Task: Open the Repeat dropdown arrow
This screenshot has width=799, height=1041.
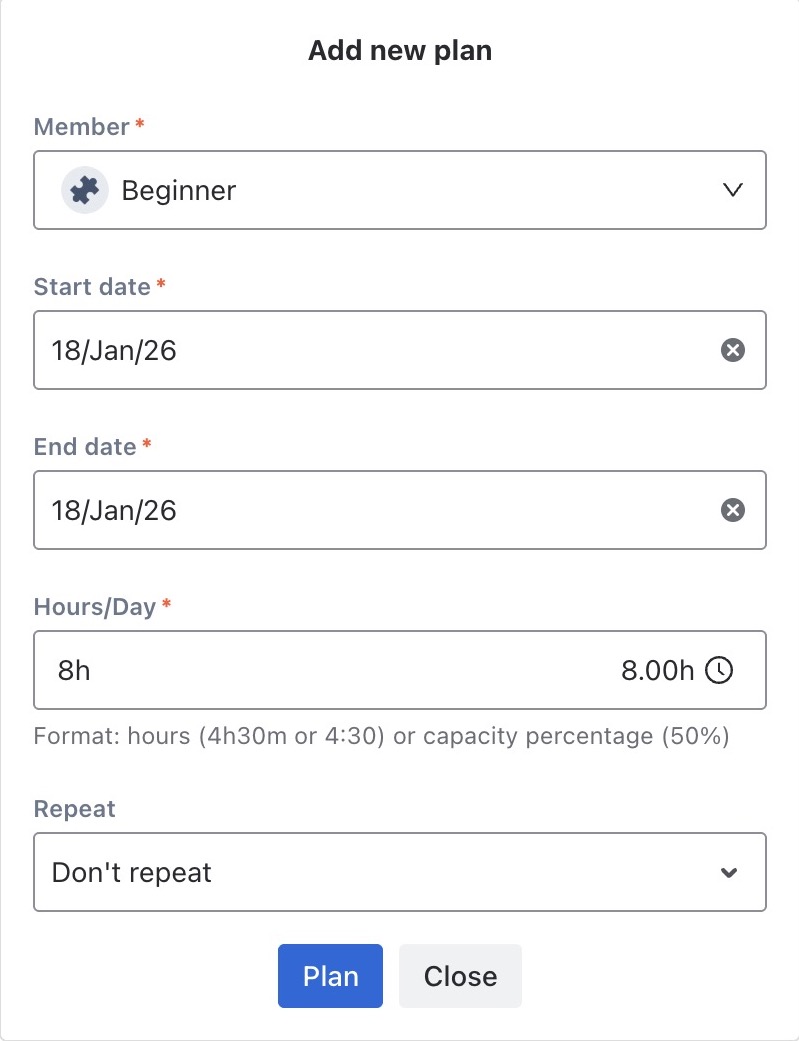Action: coord(729,873)
